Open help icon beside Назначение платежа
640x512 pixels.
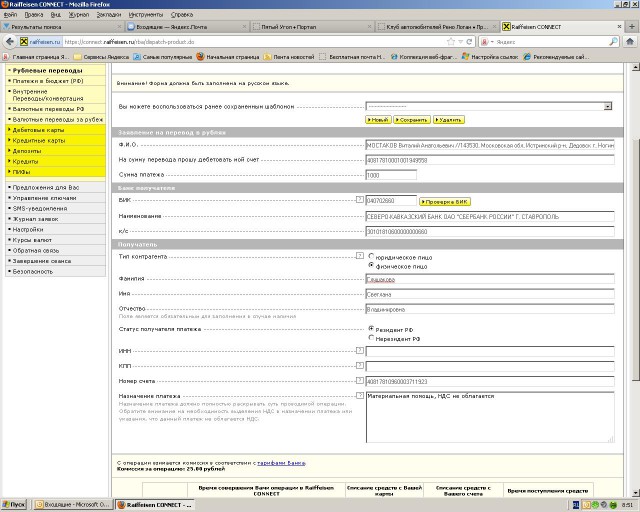point(359,396)
